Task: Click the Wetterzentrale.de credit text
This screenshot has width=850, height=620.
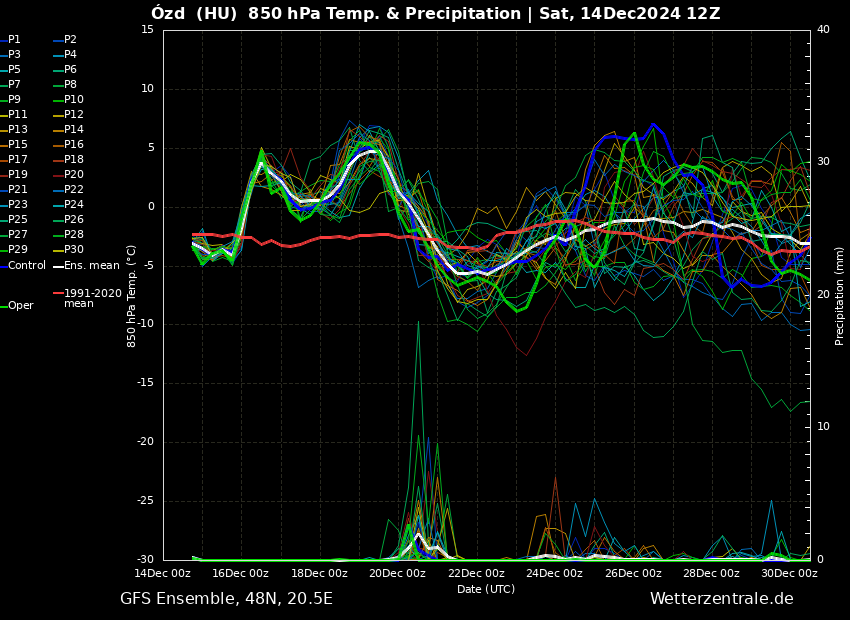Action: [721, 599]
